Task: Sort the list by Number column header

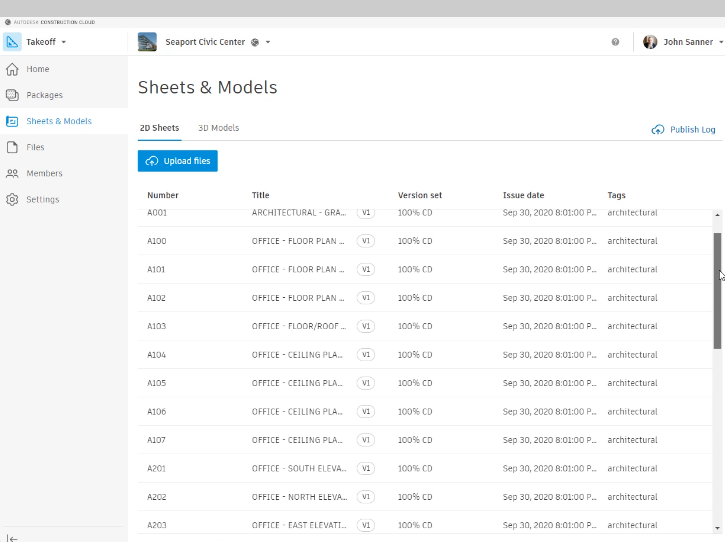Action: coord(163,195)
